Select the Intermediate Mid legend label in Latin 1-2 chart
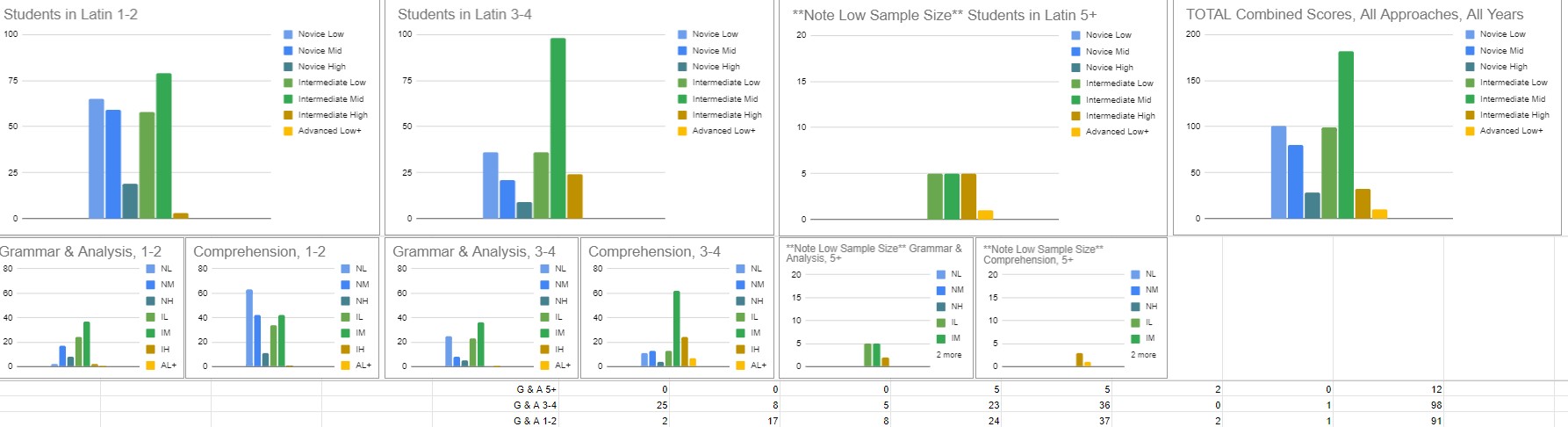This screenshot has height=427, width=1568. pyautogui.click(x=330, y=99)
